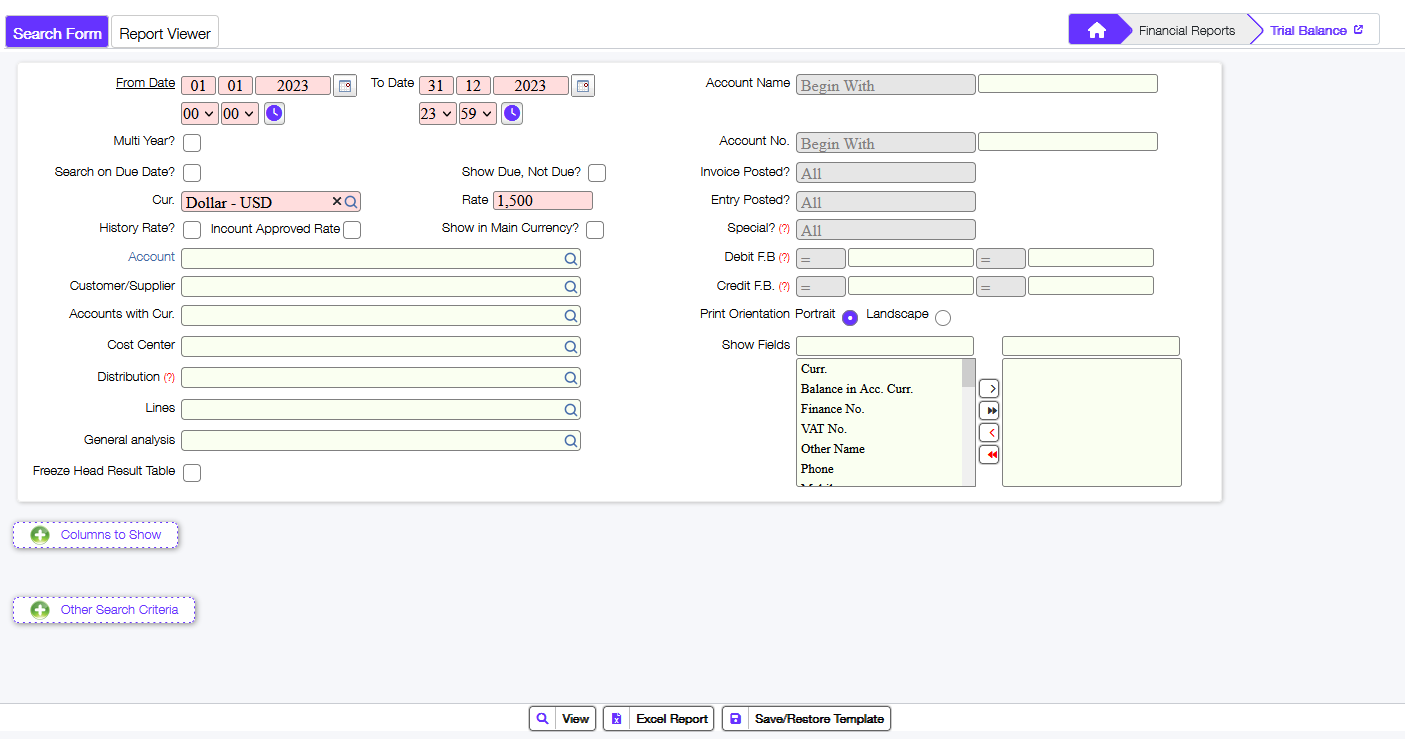Click the From Date clock icon
The image size is (1405, 739).
click(274, 114)
